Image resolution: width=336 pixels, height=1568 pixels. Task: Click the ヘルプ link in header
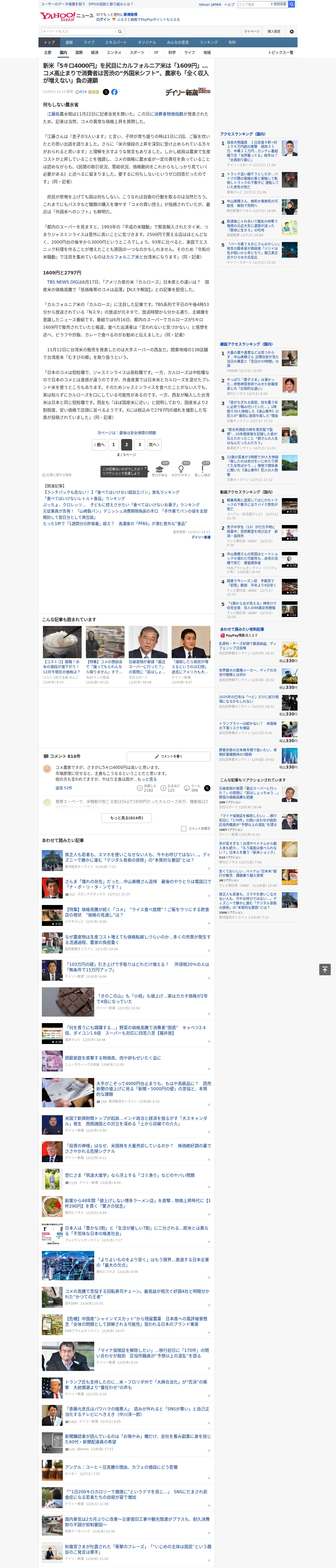pyautogui.click(x=229, y=4)
